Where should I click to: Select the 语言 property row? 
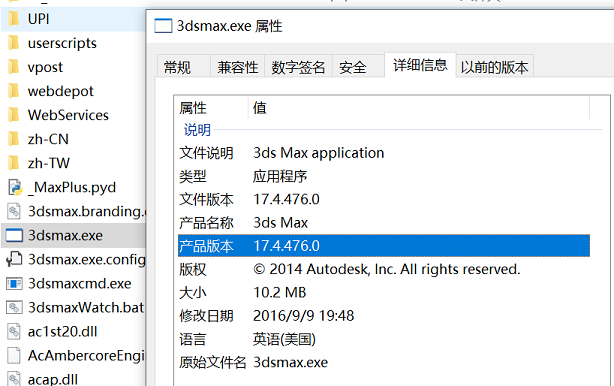(x=384, y=339)
